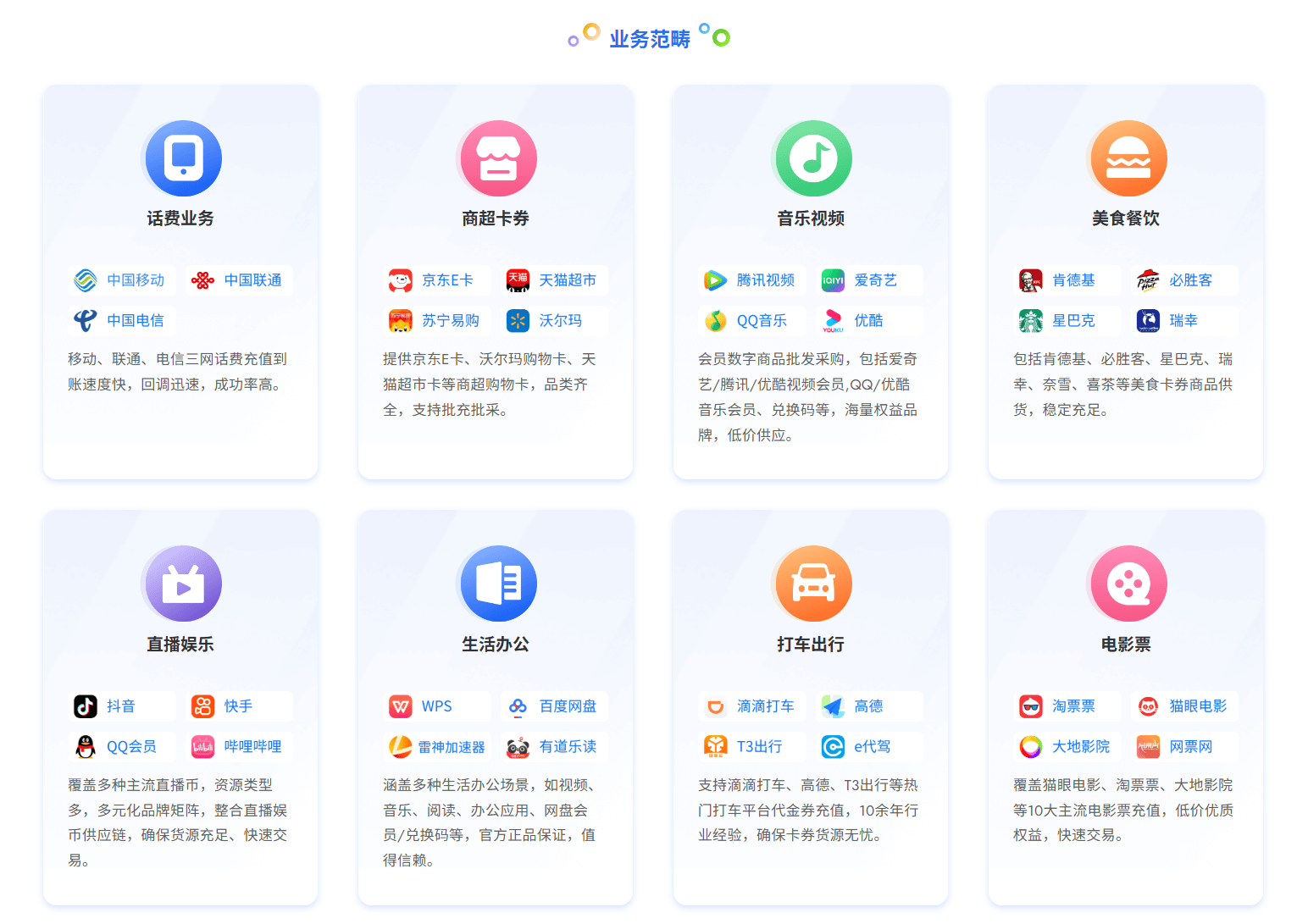This screenshot has height=924, width=1308.
Task: Click the 腾讯视频 play logo icon
Action: pos(716,280)
